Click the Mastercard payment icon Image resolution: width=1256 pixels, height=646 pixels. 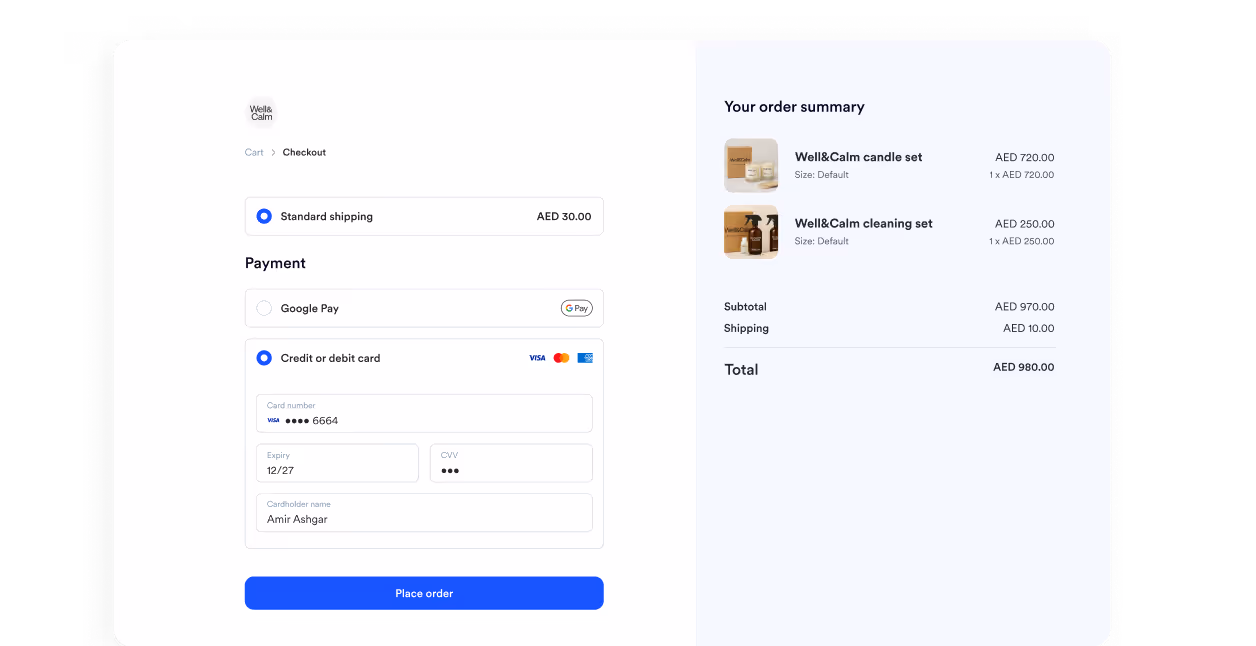coord(560,357)
